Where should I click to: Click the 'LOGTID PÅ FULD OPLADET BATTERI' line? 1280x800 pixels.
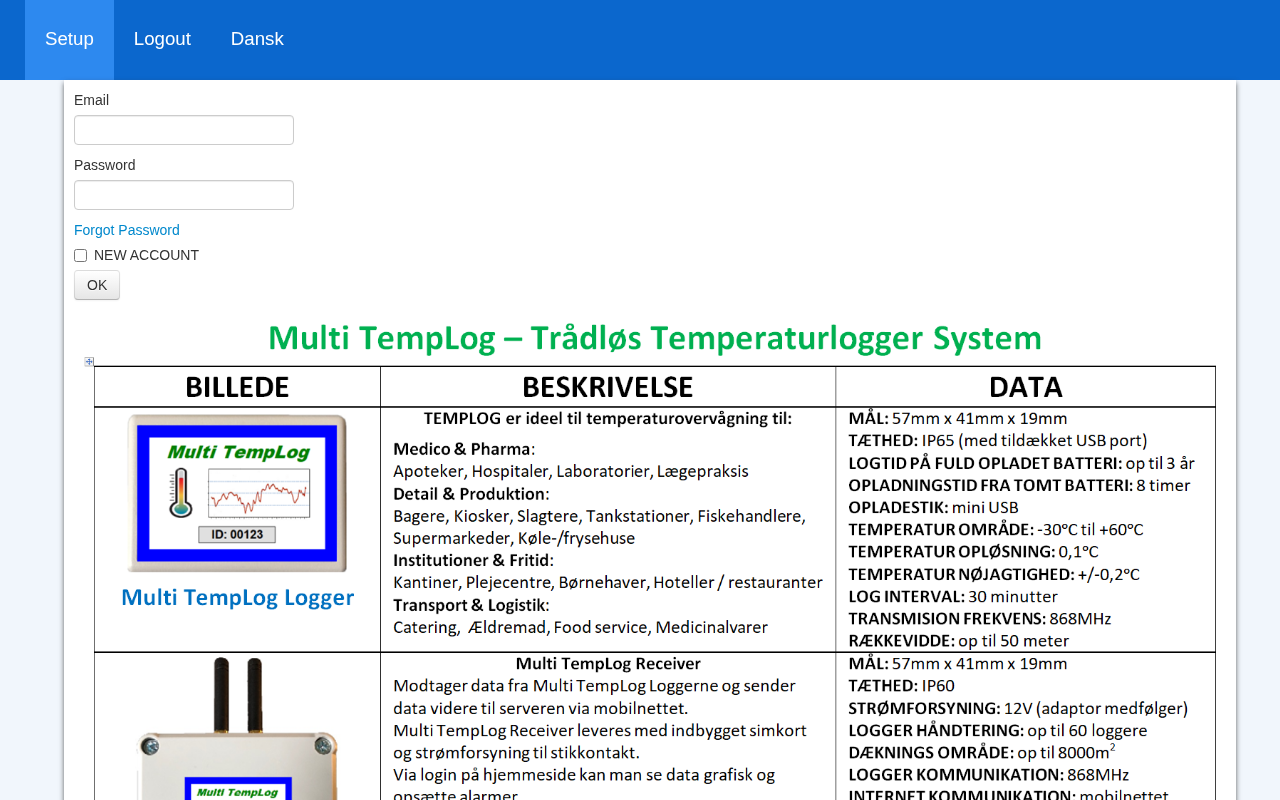pyautogui.click(x=1022, y=463)
